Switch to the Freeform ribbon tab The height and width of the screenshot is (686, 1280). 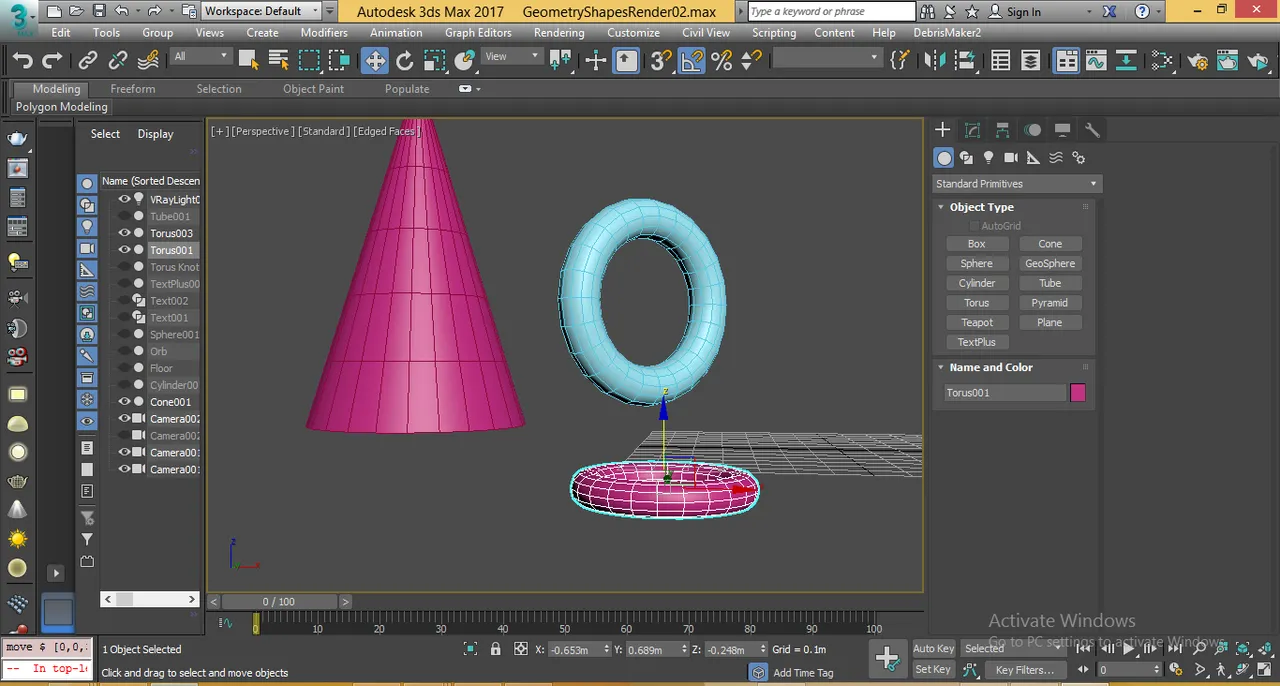click(133, 89)
